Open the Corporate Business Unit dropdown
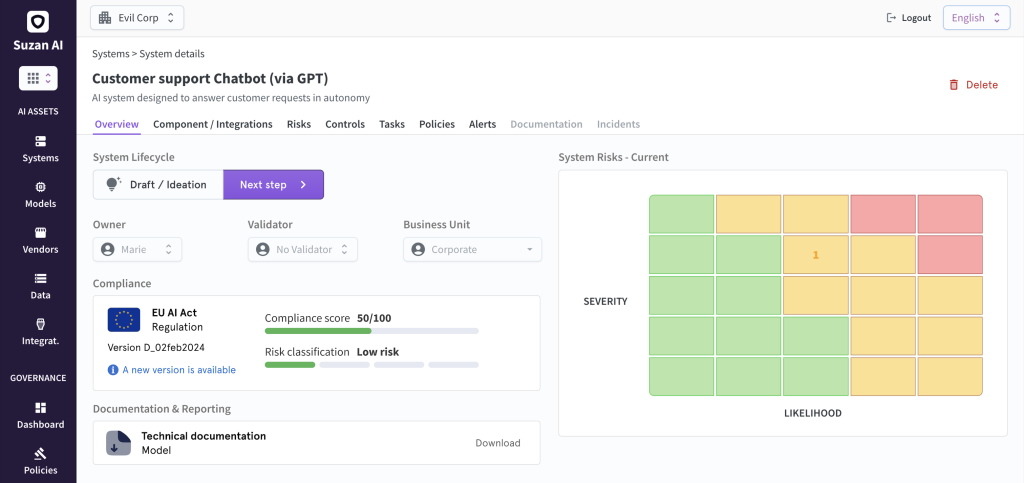Image resolution: width=1024 pixels, height=483 pixels. (x=472, y=250)
